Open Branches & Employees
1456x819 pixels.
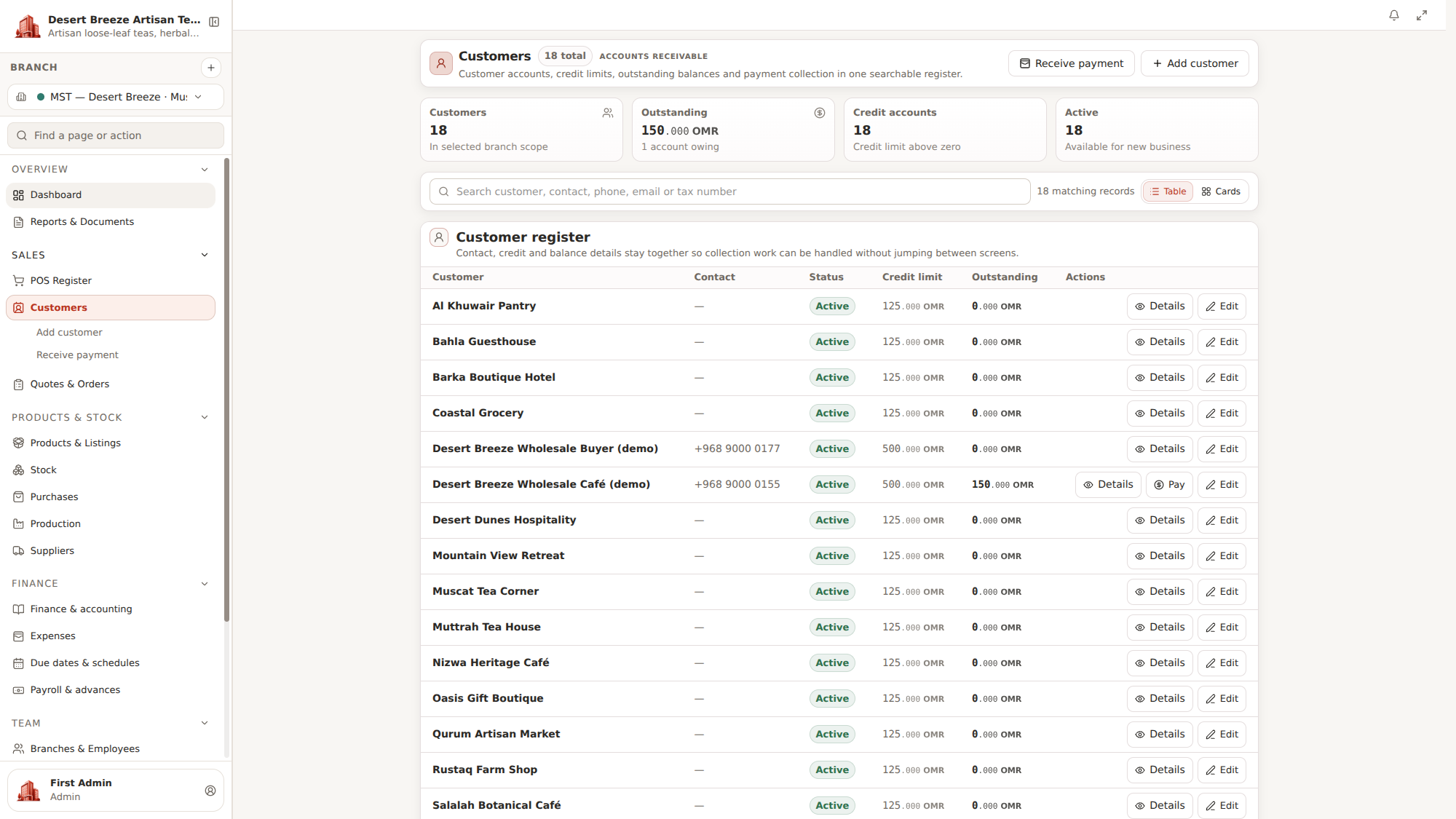(111, 749)
